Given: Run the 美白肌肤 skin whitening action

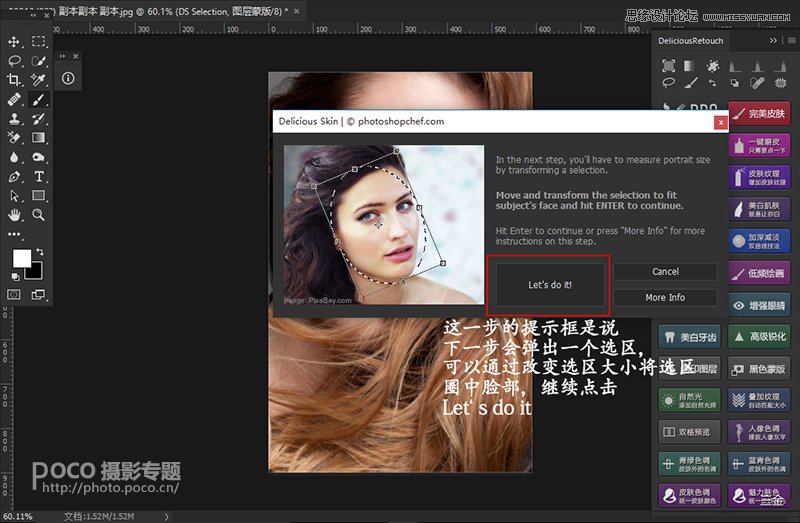Looking at the screenshot, I should coord(759,209).
